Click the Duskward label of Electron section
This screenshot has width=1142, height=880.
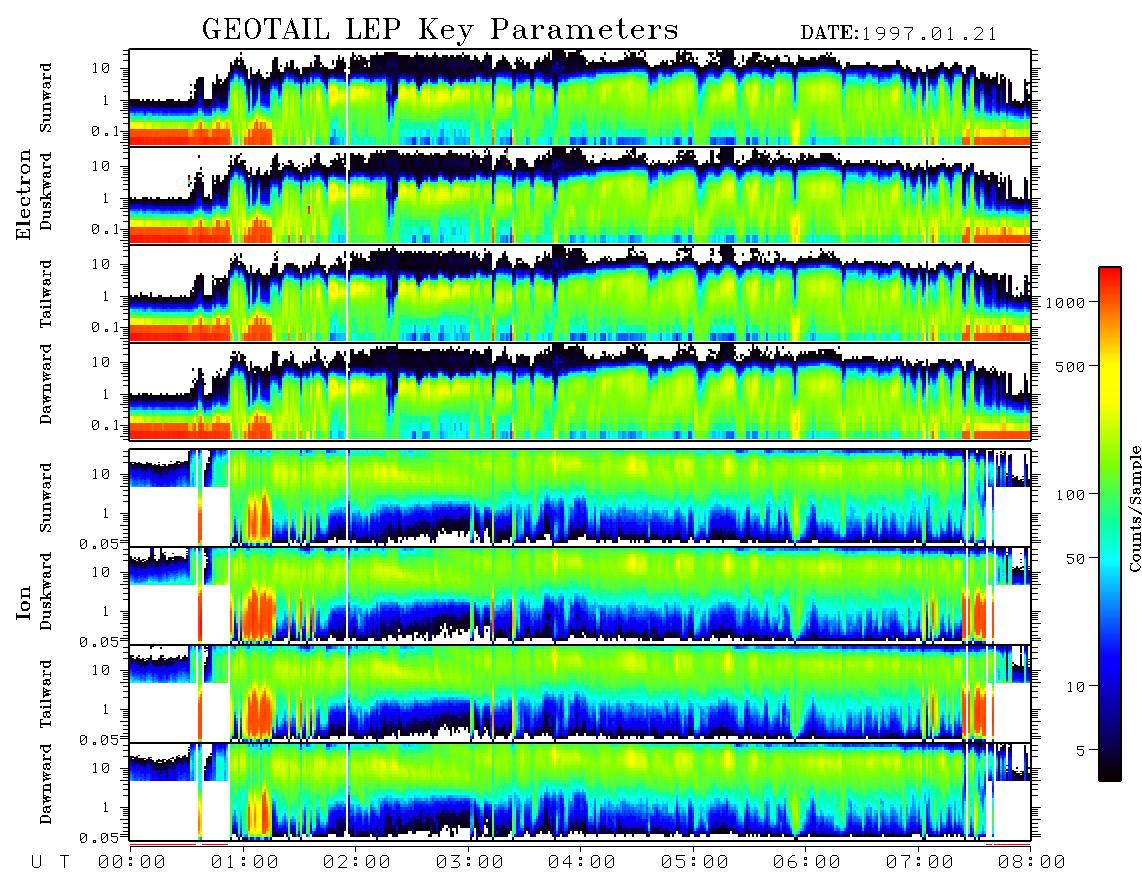46,191
